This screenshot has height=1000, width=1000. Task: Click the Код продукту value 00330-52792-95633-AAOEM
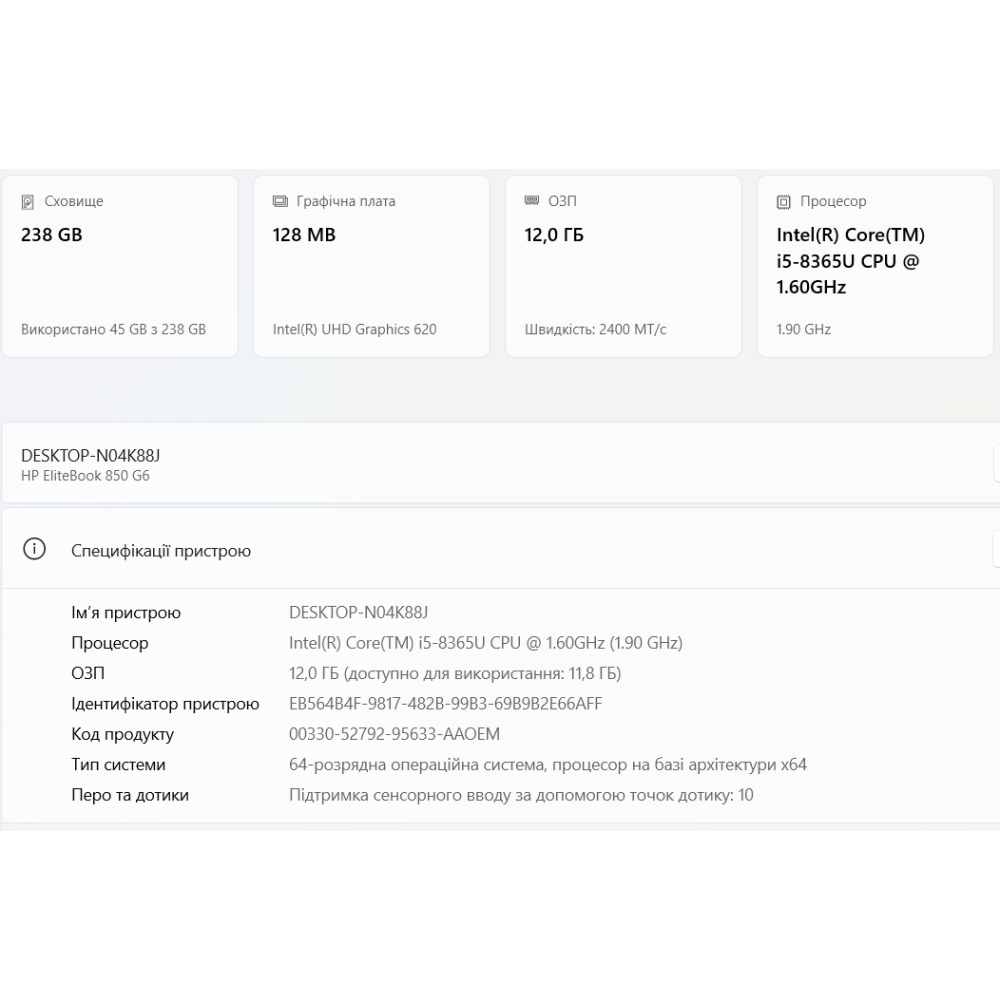pyautogui.click(x=394, y=734)
